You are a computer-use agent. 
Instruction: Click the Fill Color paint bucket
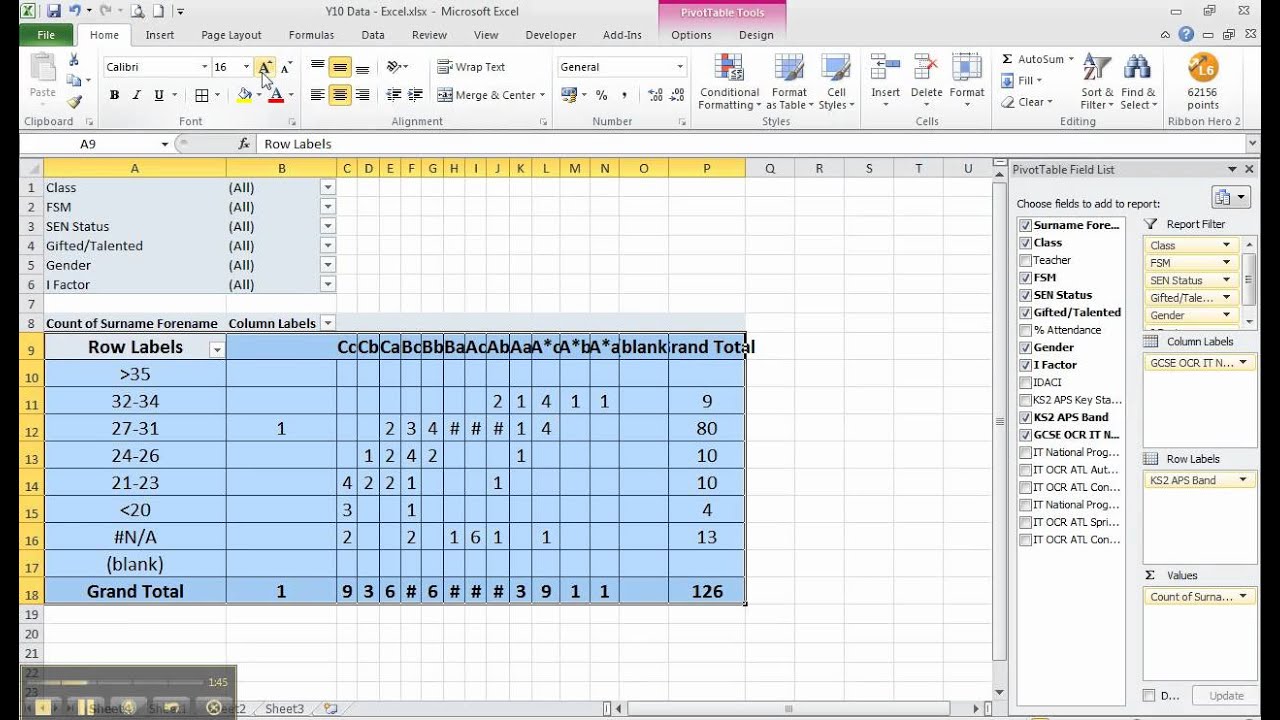[244, 95]
